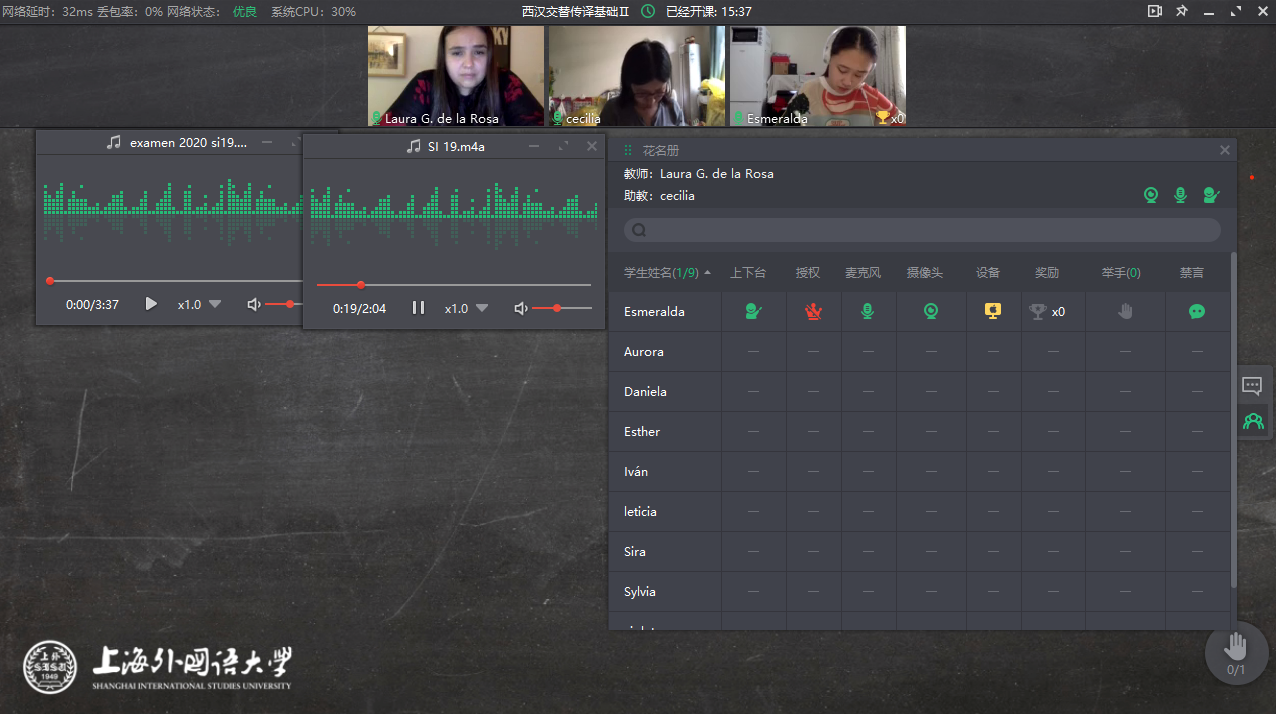Open the chat panel from right sidebar

pos(1252,386)
